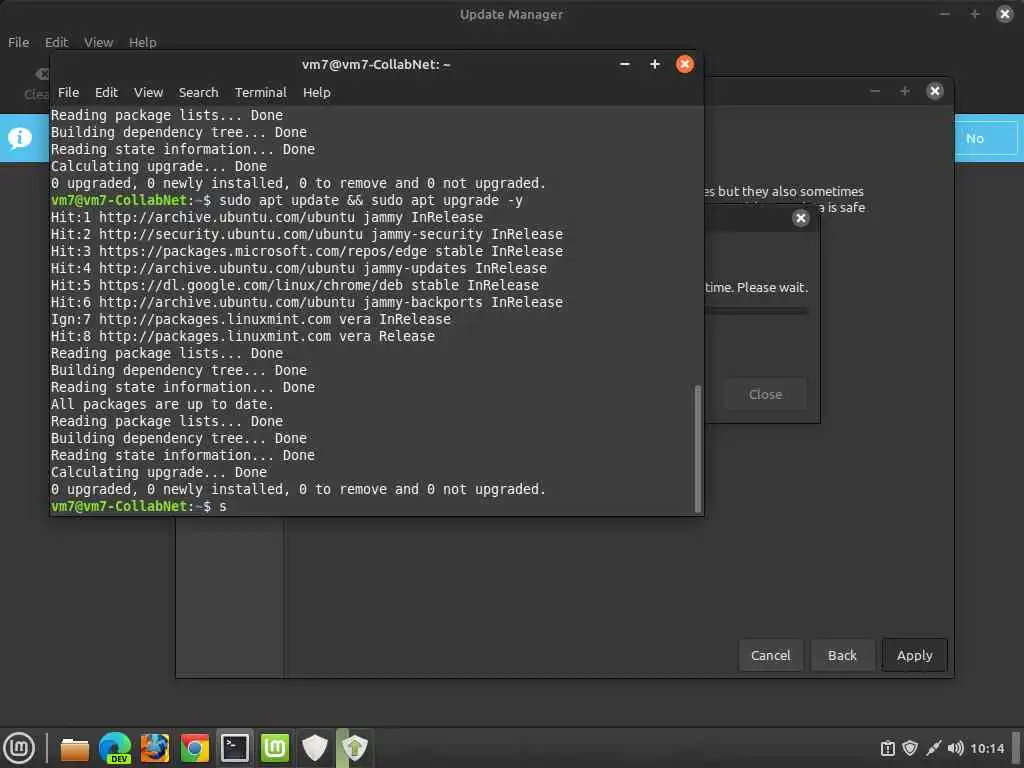Click the terminal title 'vm7@vm7-CollabNet: ~'

point(376,64)
